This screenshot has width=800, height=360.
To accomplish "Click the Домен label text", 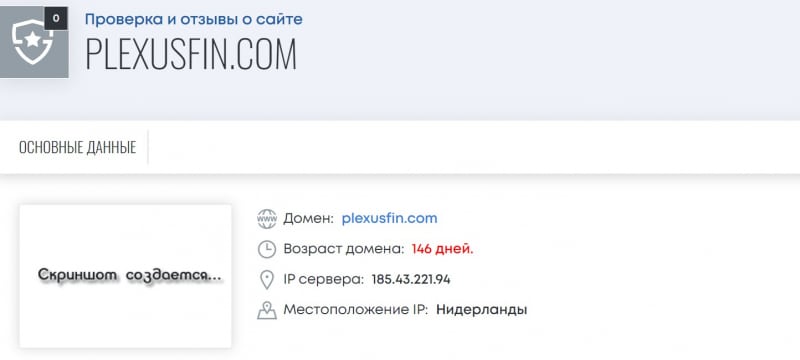I will [x=308, y=219].
